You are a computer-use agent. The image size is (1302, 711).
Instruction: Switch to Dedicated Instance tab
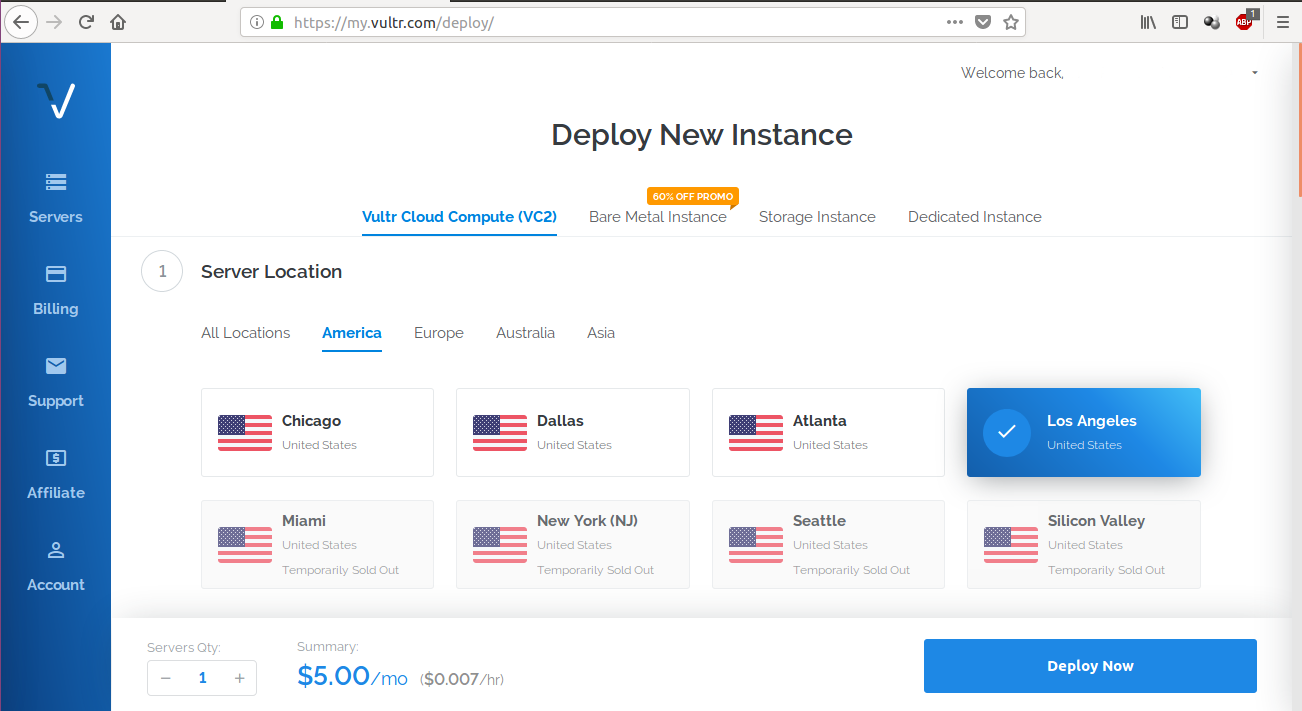[x=975, y=217]
